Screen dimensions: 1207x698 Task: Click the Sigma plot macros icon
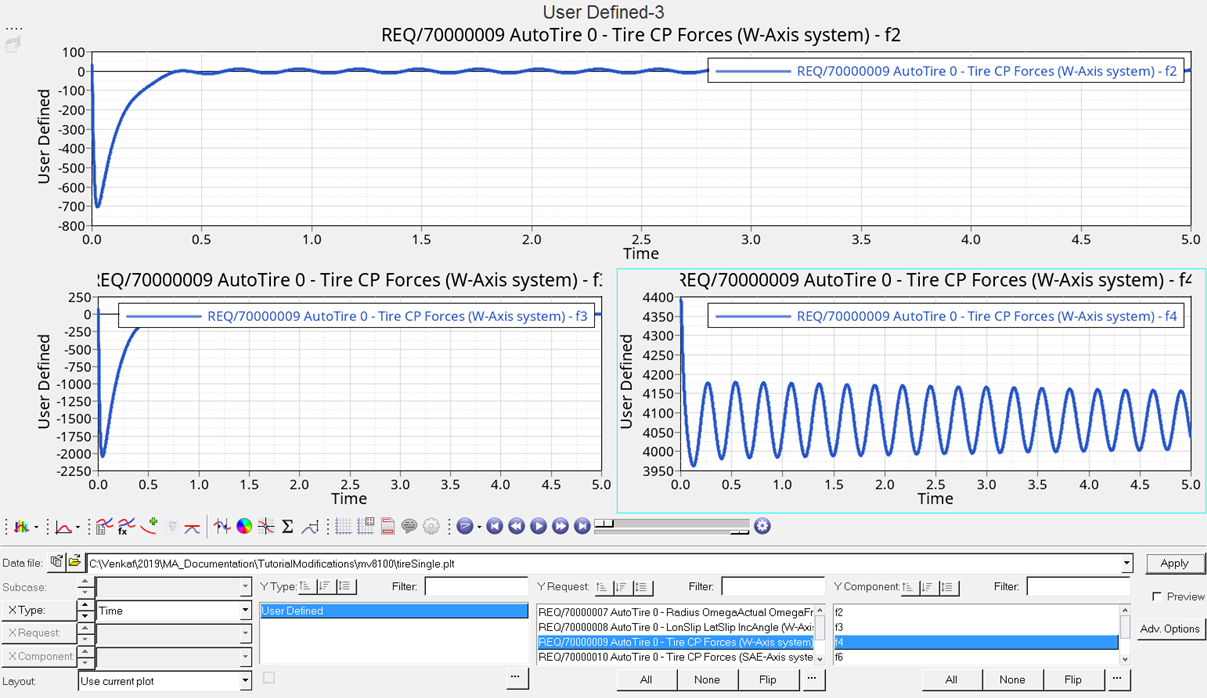coord(287,526)
